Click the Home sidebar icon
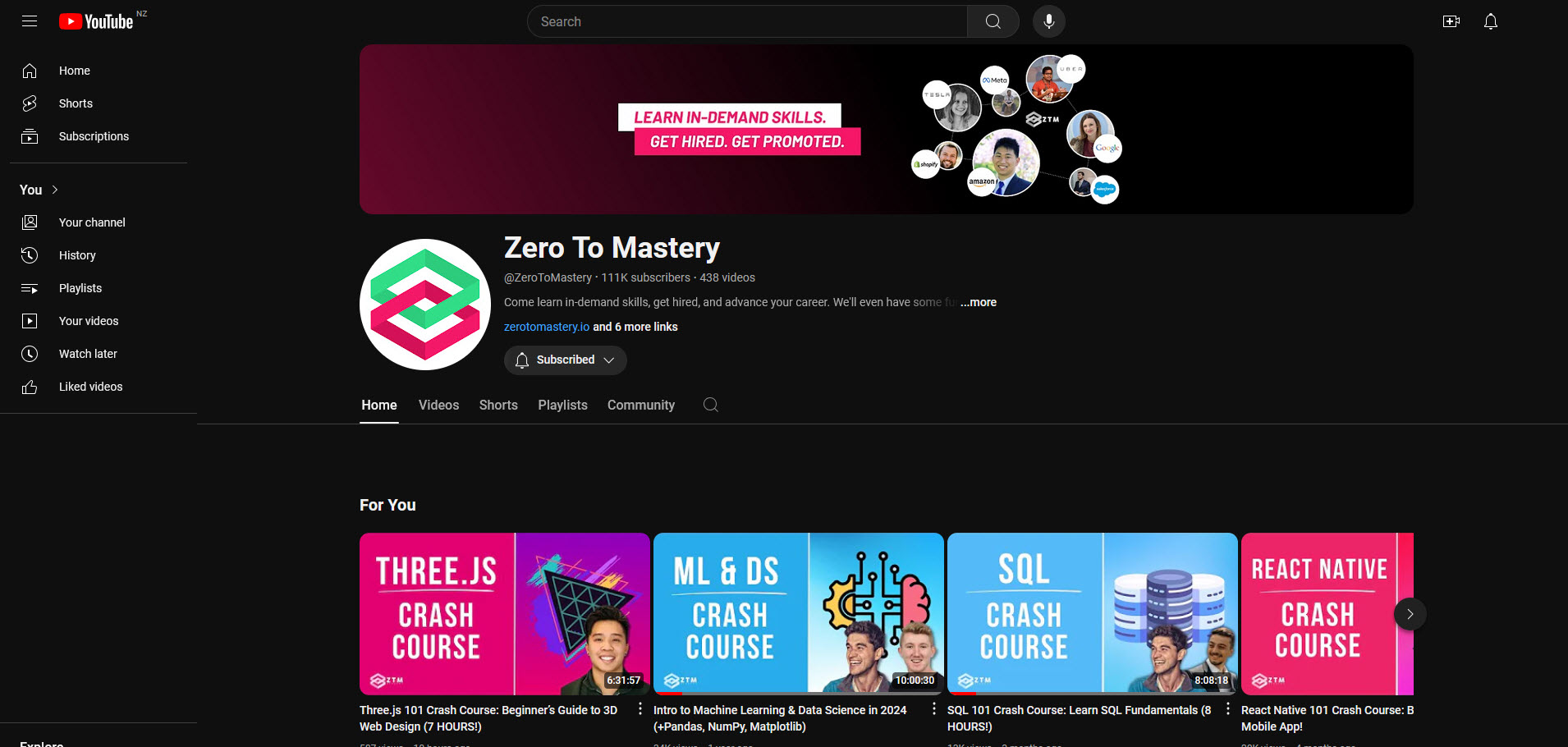Image resolution: width=1568 pixels, height=747 pixels. pyautogui.click(x=30, y=71)
